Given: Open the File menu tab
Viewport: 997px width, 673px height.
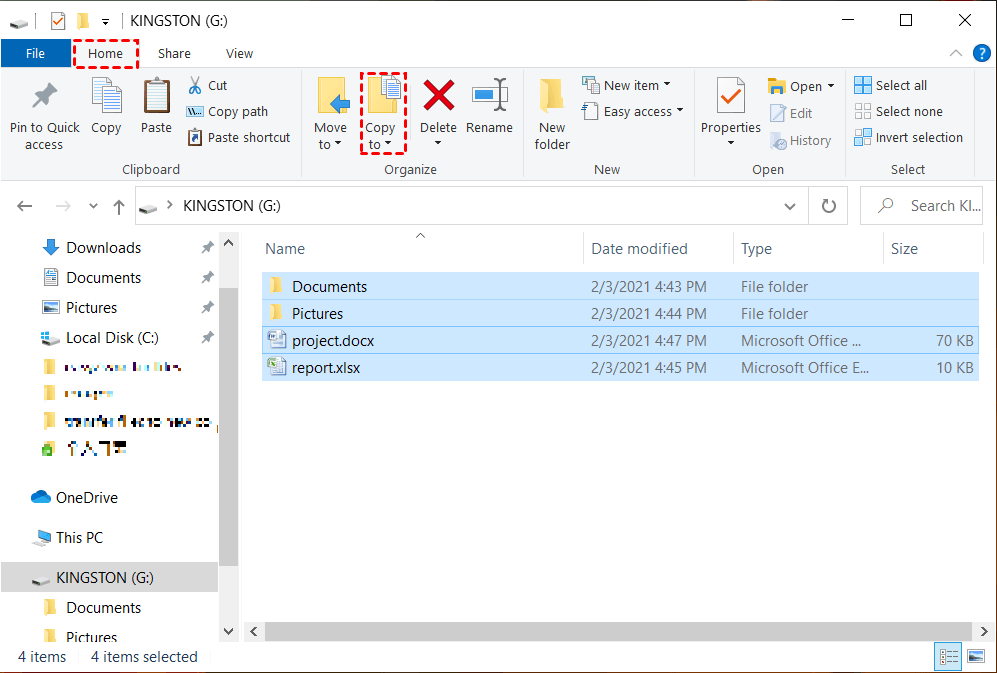Looking at the screenshot, I should pos(35,54).
